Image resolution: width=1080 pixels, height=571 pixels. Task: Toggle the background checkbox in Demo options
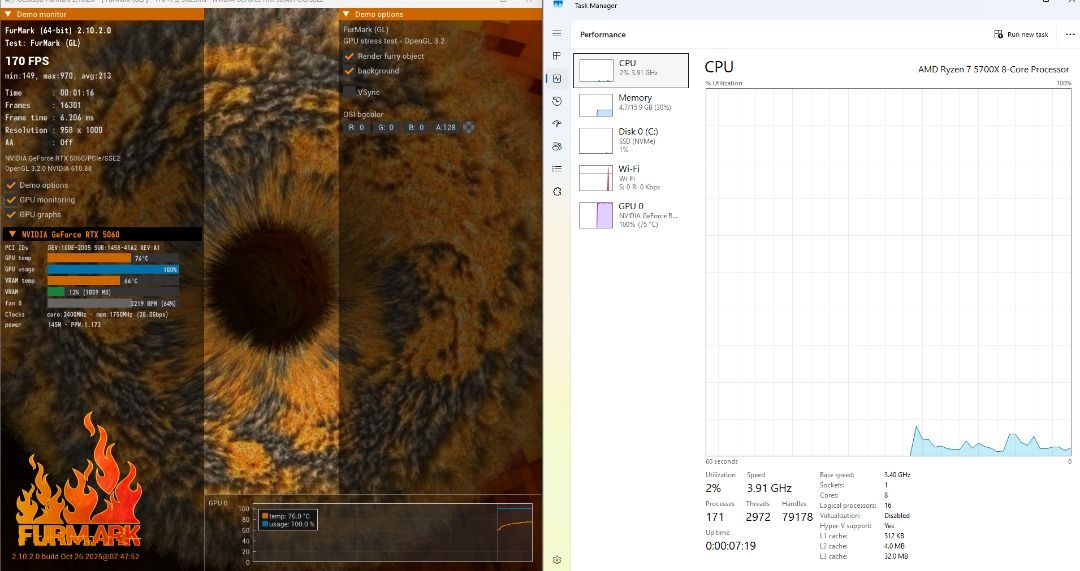pos(349,71)
